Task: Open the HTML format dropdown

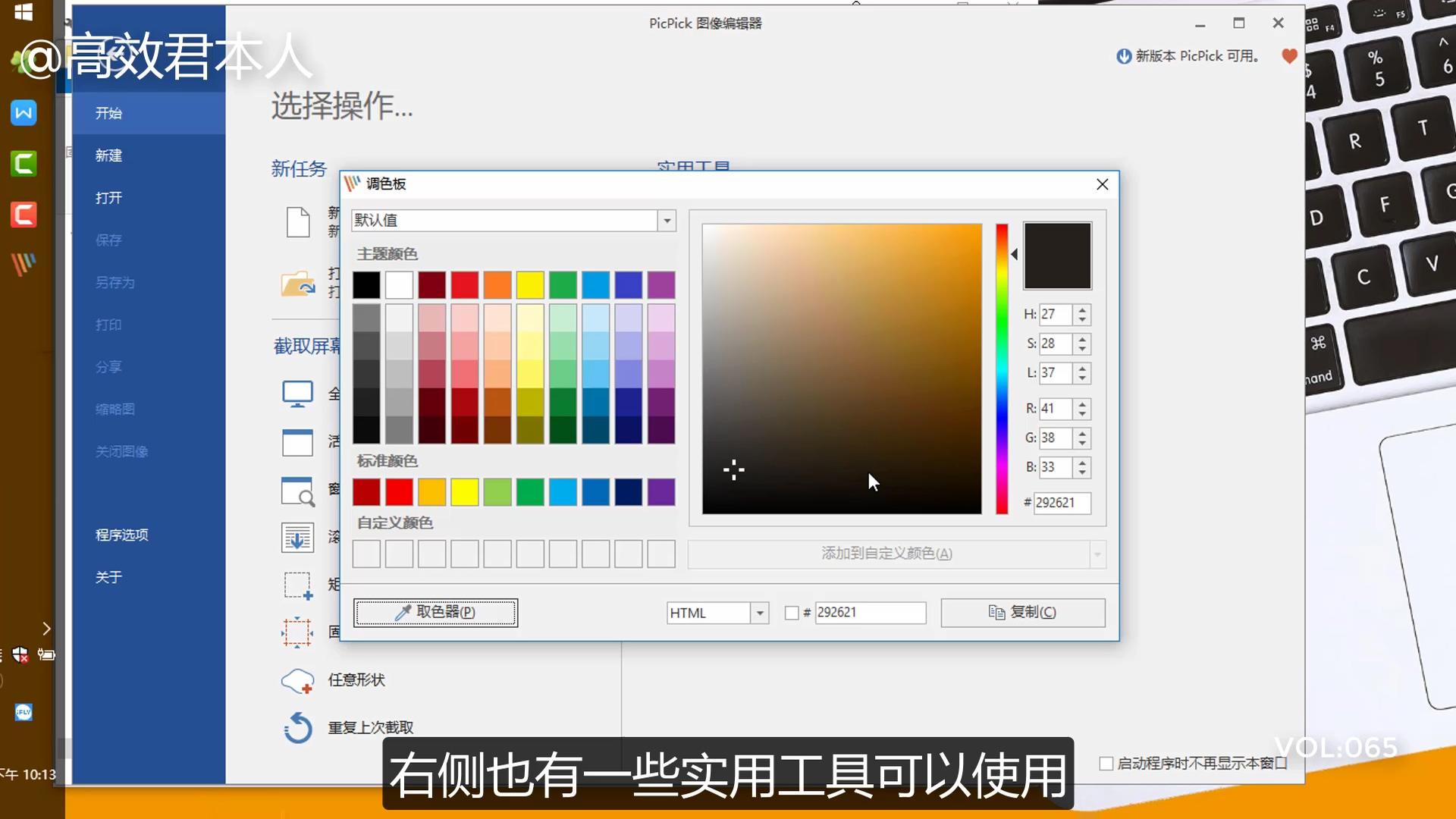Action: [759, 613]
